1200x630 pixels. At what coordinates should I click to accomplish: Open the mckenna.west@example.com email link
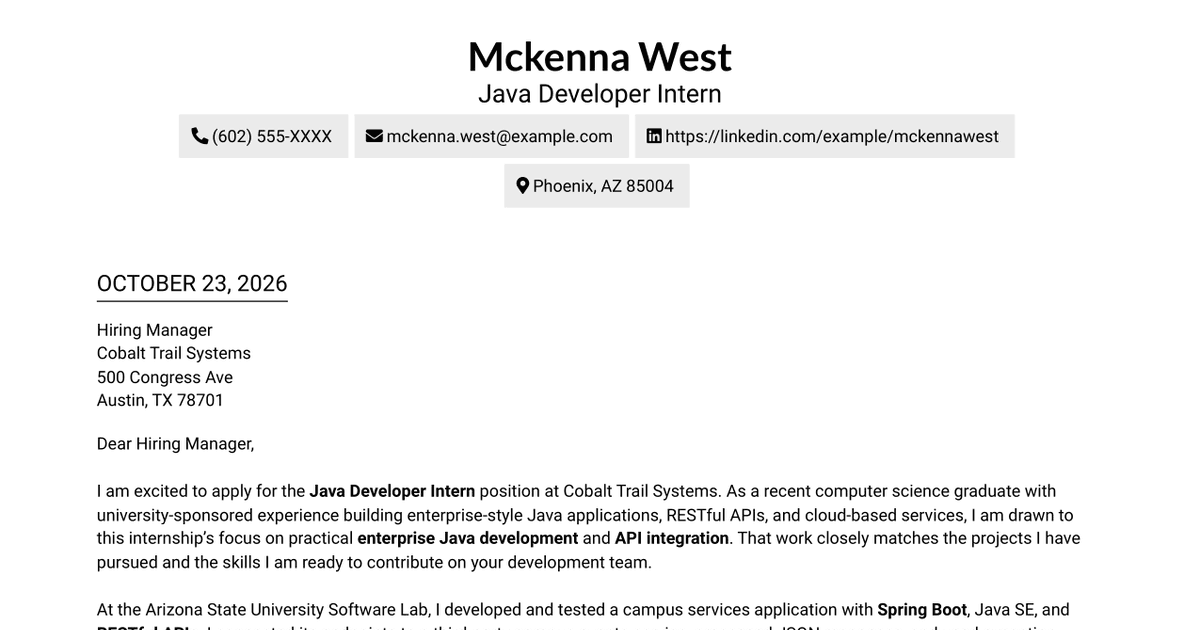[x=499, y=136]
